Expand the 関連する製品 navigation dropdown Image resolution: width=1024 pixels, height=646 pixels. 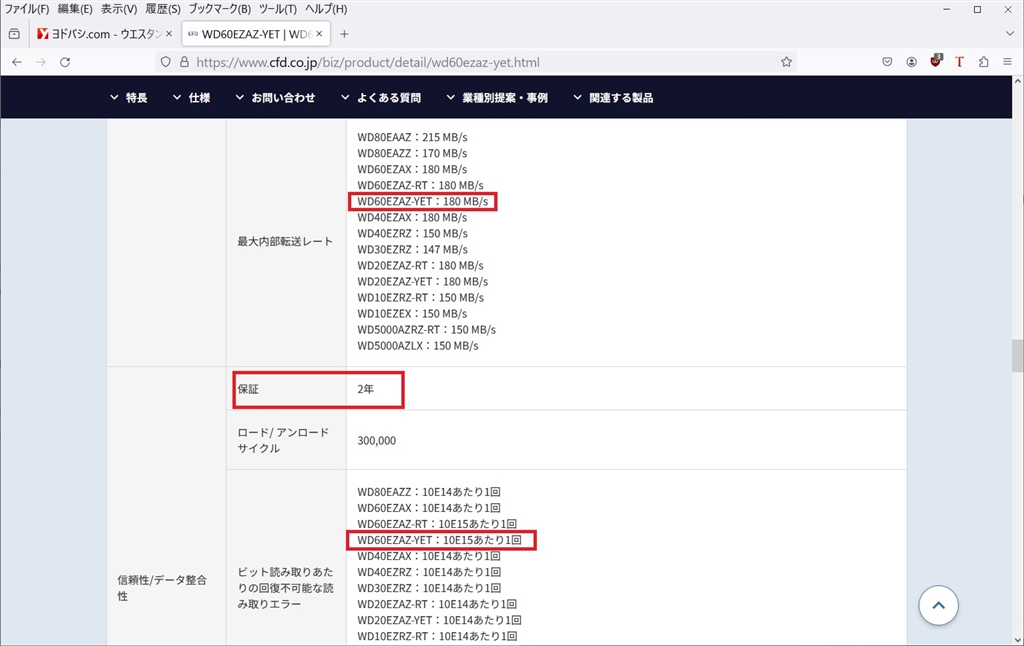click(x=613, y=97)
